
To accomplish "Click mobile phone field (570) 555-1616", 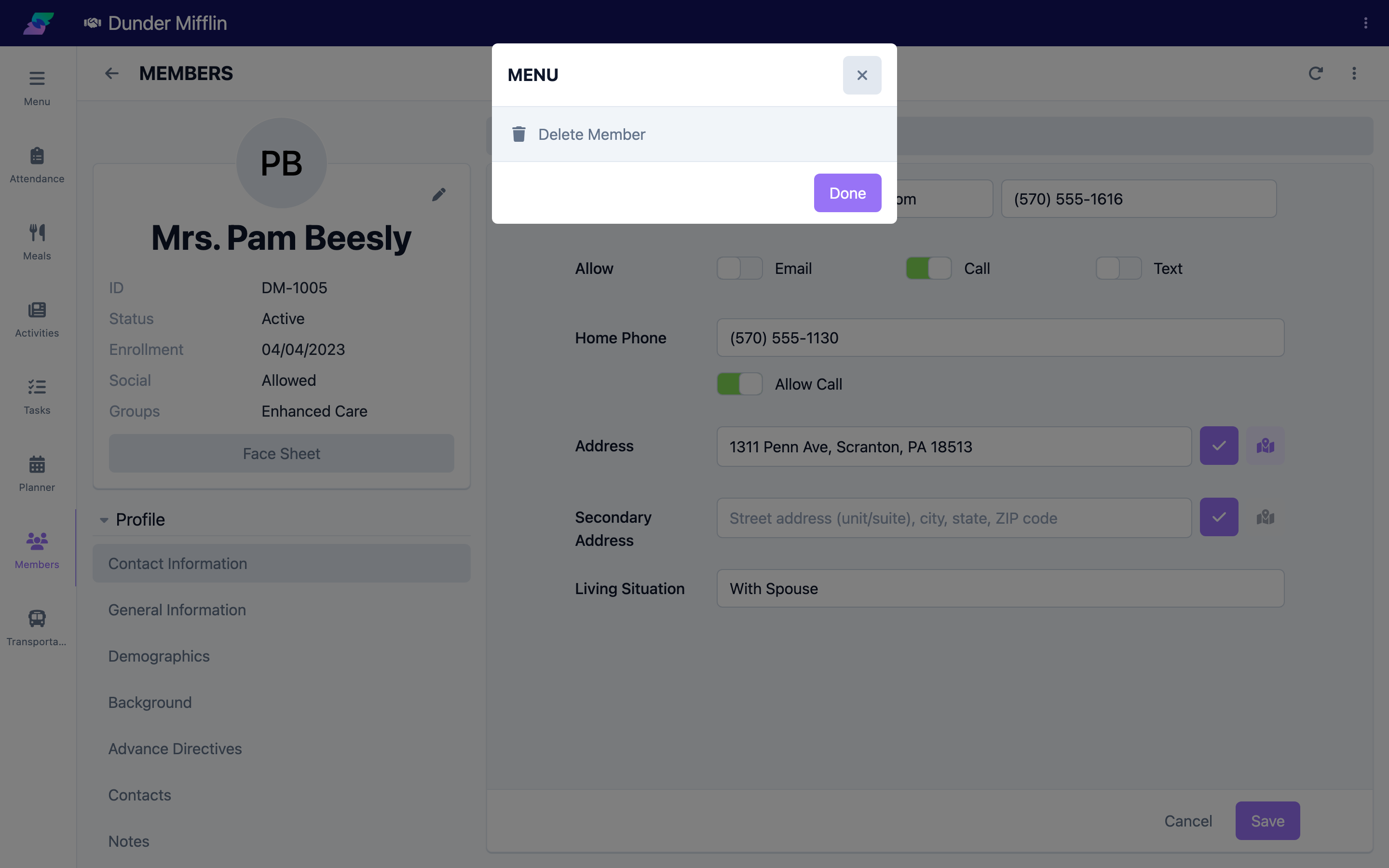I will point(1139,199).
